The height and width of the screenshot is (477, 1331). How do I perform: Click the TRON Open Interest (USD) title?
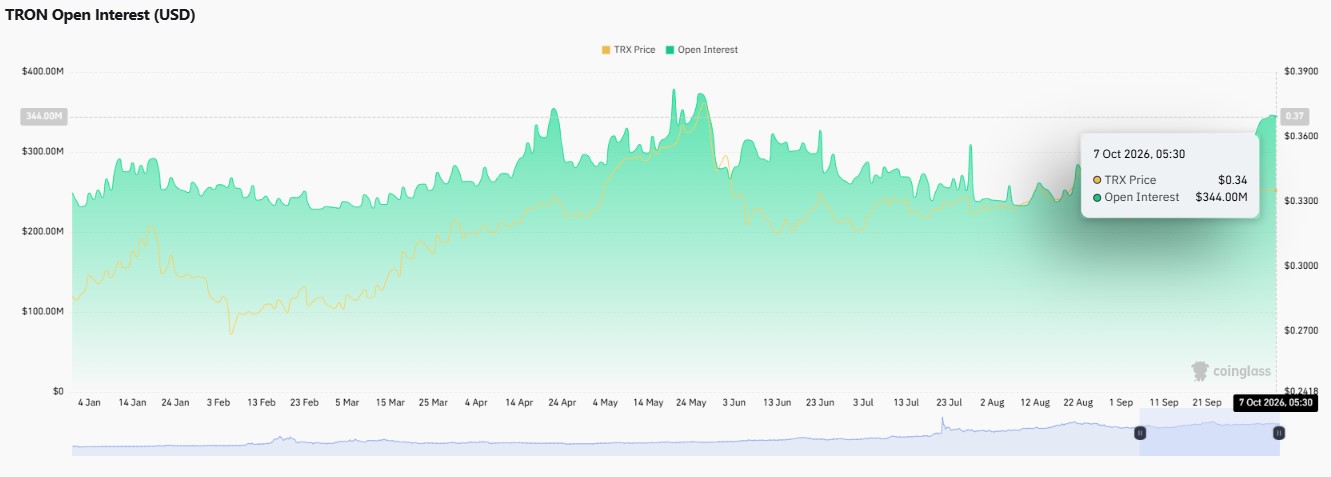click(100, 15)
